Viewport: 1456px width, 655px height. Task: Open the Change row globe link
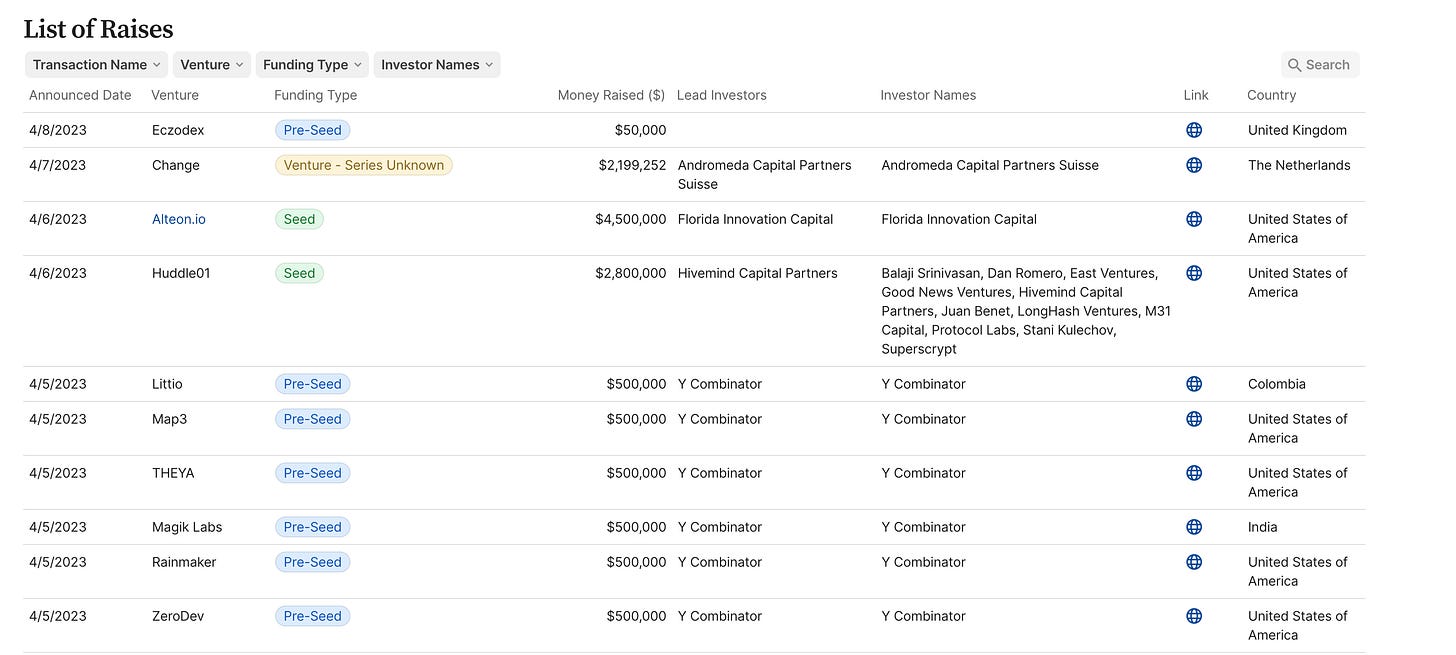(x=1194, y=165)
